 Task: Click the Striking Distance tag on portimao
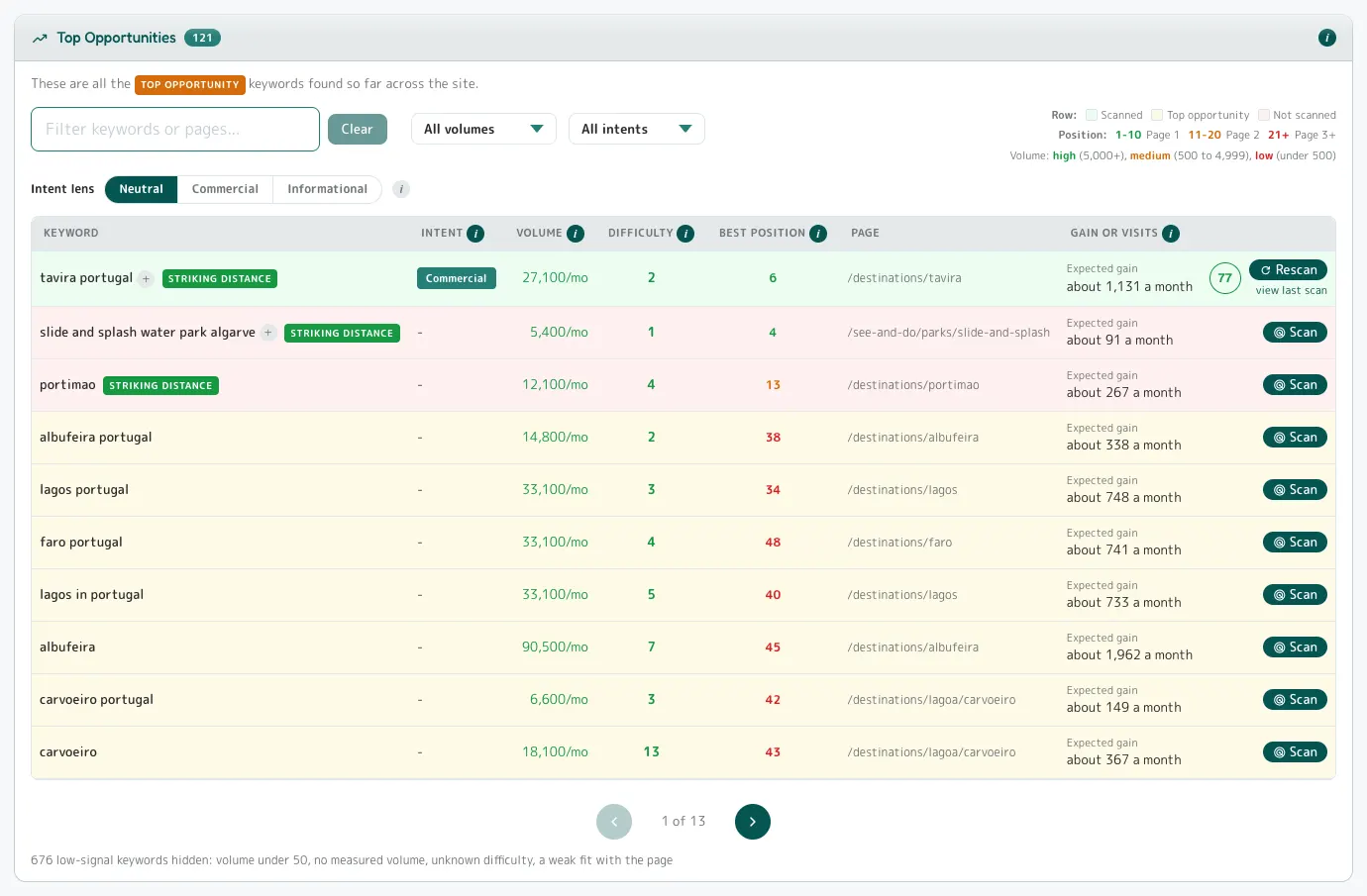click(160, 386)
